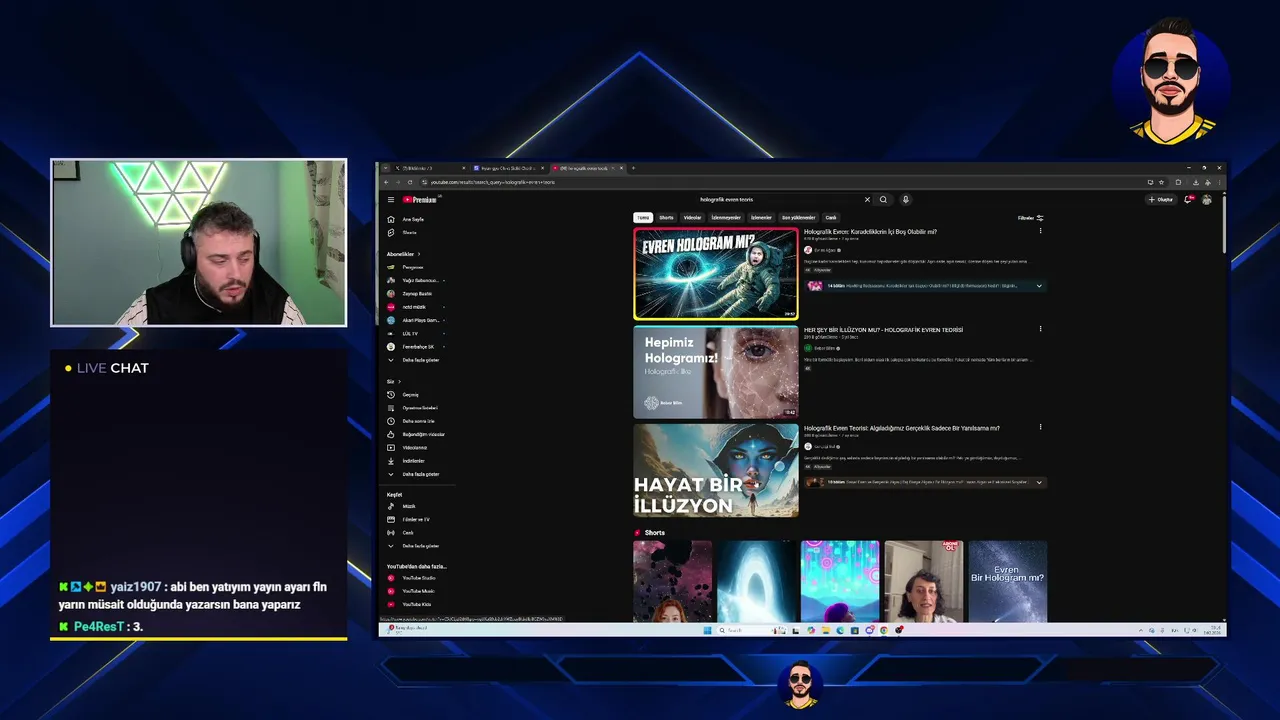Viewport: 1280px width, 720px height.
Task: Click Evren Bir Hologram mı short thumbnail
Action: 1007,581
